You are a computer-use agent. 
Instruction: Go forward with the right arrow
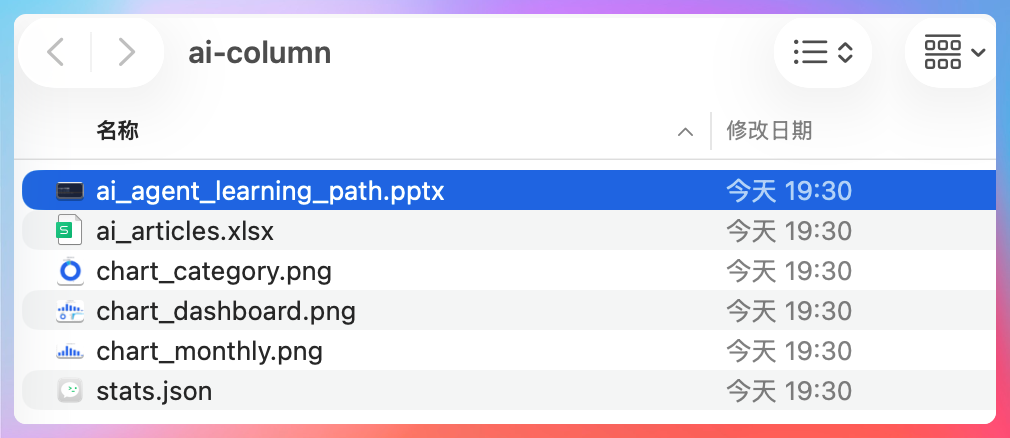pos(127,52)
